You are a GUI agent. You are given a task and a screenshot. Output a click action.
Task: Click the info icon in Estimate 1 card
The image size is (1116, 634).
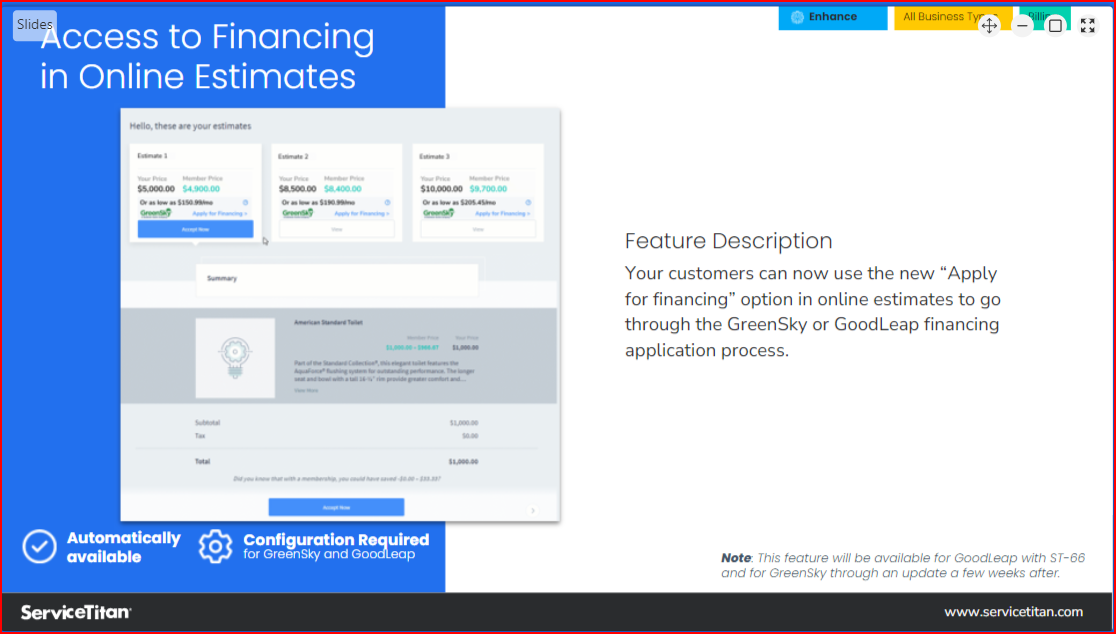[x=246, y=202]
